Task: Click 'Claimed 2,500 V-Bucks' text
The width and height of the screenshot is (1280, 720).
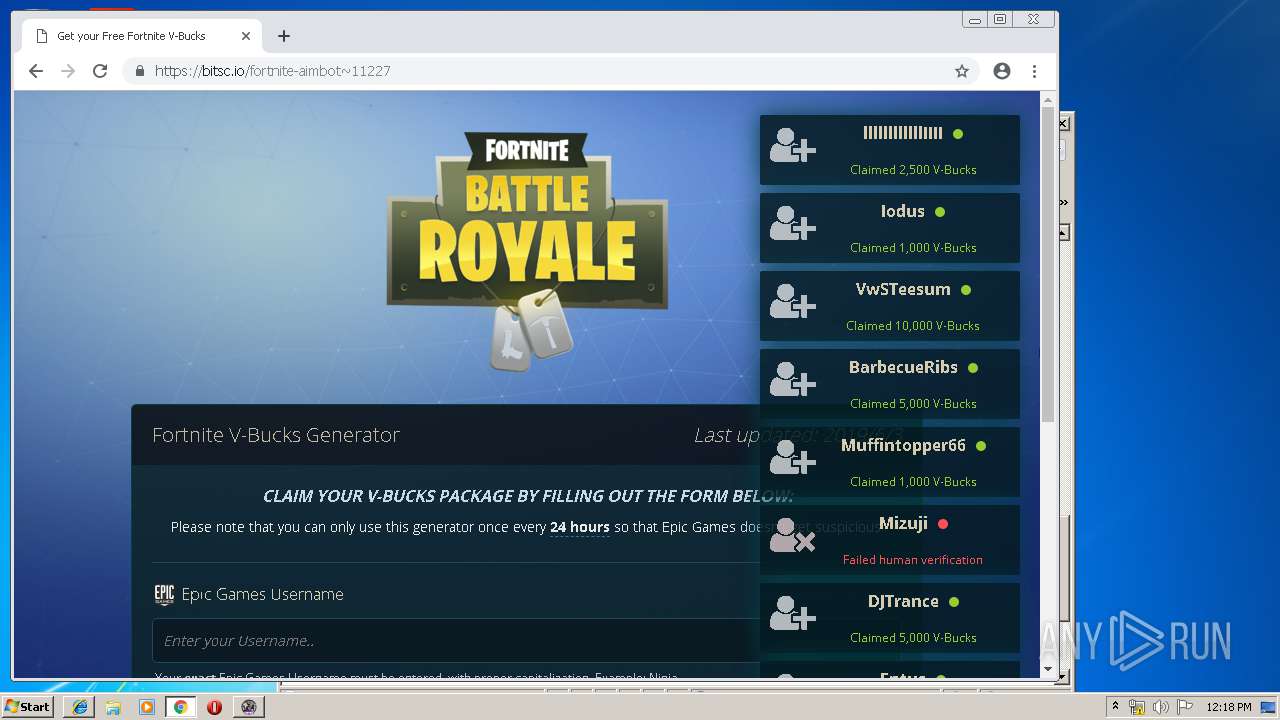Action: (913, 170)
